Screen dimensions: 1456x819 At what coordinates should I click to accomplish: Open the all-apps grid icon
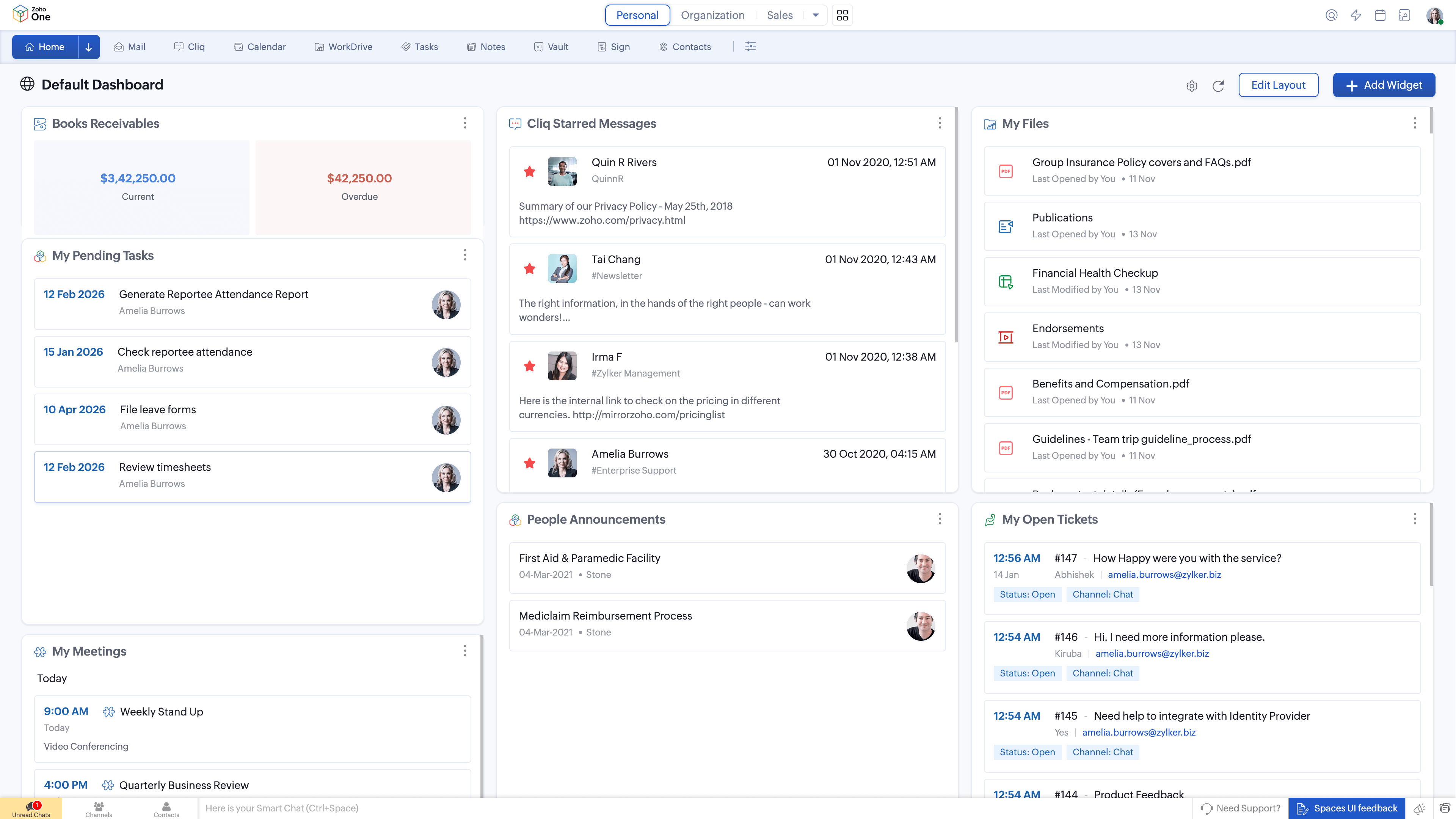click(x=842, y=15)
